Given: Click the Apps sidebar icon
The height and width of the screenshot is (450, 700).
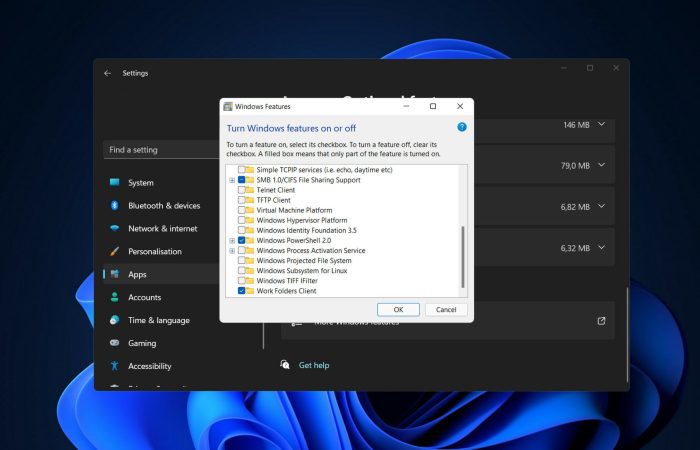Looking at the screenshot, I should click(115, 274).
